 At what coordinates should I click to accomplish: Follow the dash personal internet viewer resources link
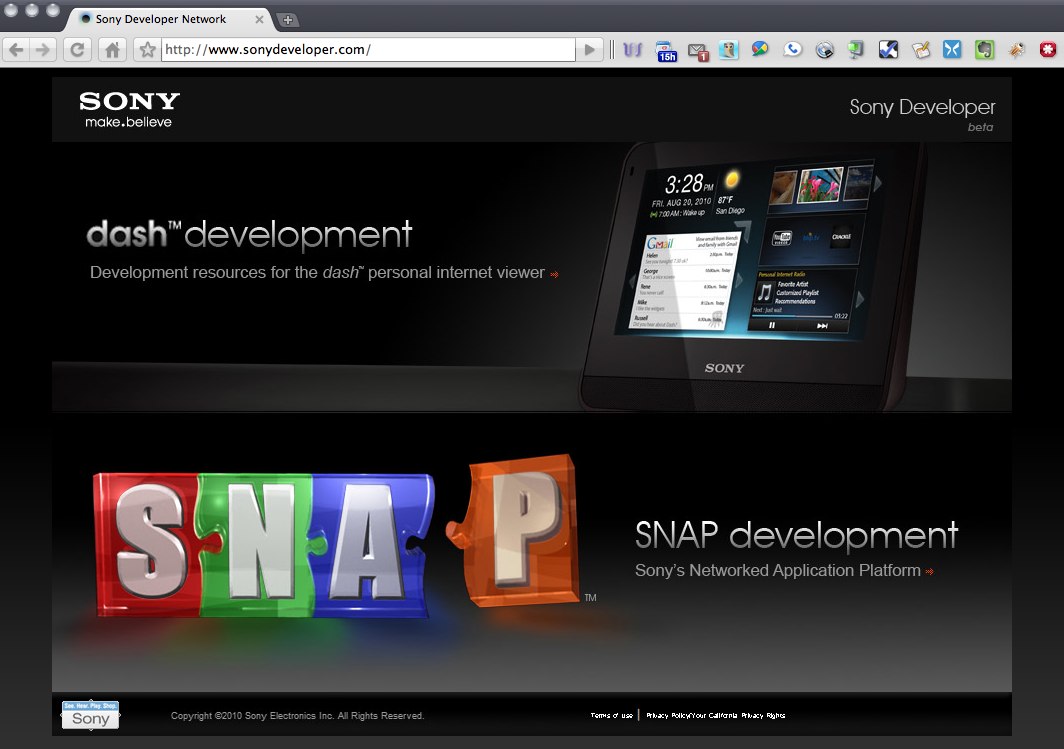324,273
